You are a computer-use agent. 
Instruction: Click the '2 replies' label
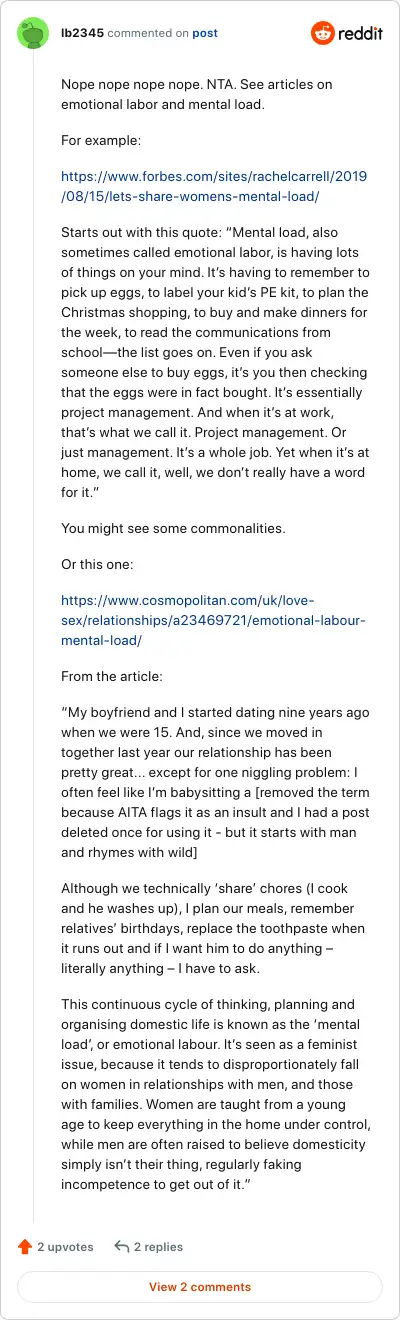(160, 1247)
